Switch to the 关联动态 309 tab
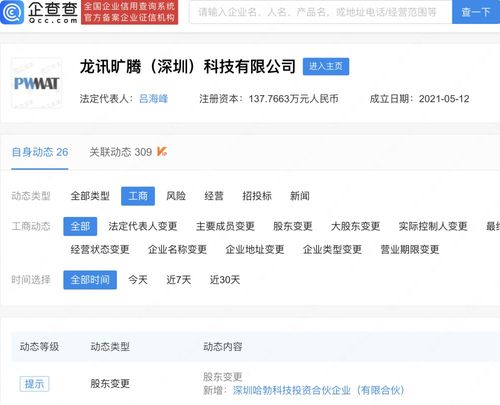 point(120,152)
